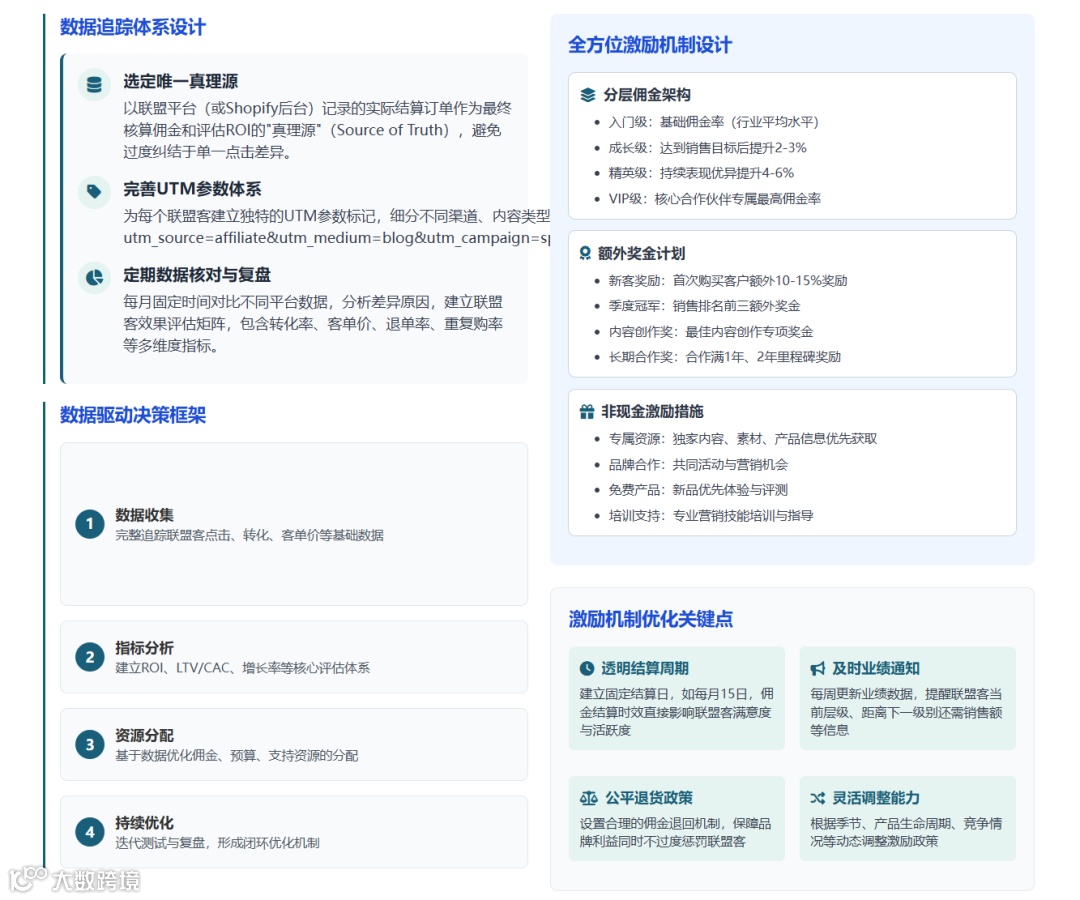Viewport: 1080px width, 900px height.
Task: Click the 分层佣金架构 title
Action: click(x=647, y=95)
